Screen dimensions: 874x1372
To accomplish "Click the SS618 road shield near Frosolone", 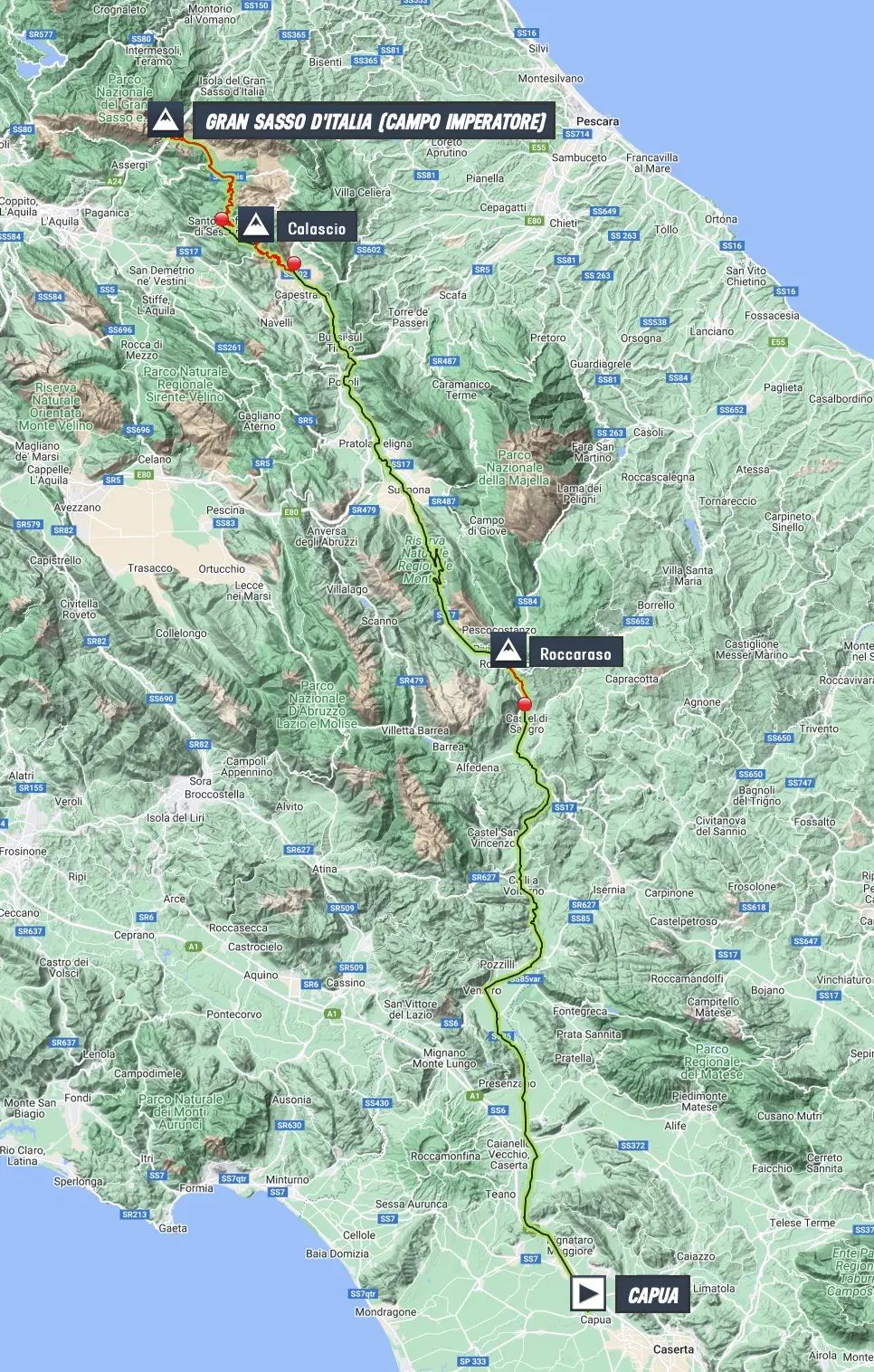I will [x=754, y=907].
